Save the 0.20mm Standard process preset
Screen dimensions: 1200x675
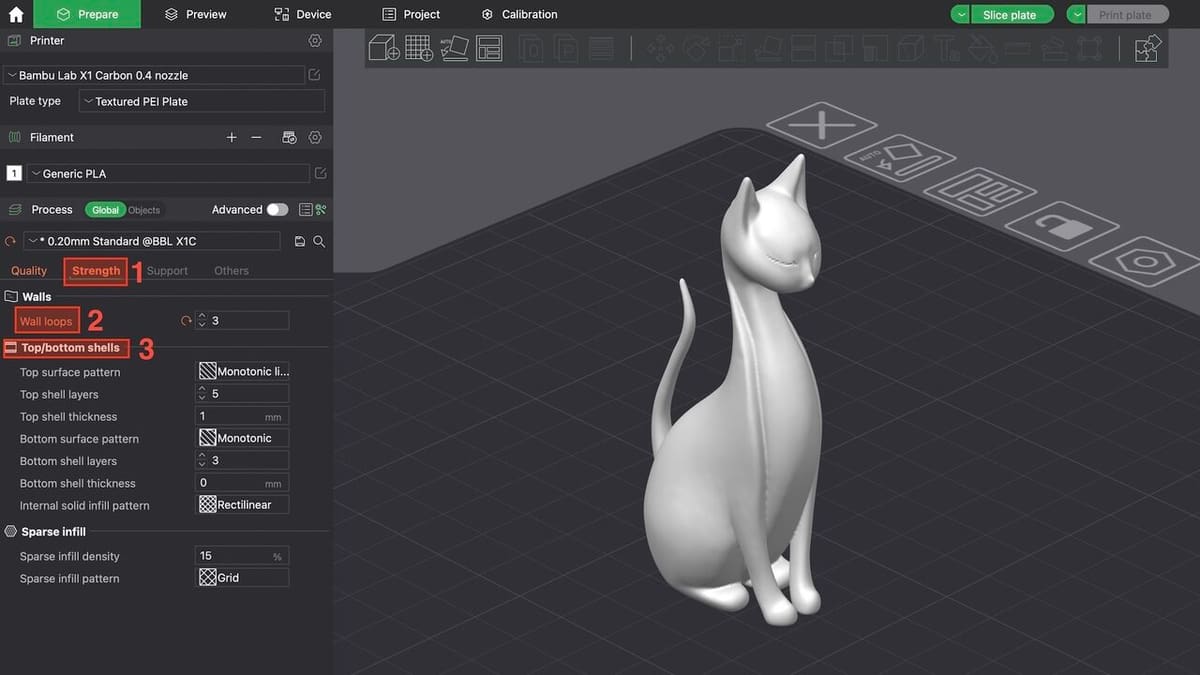pyautogui.click(x=300, y=241)
